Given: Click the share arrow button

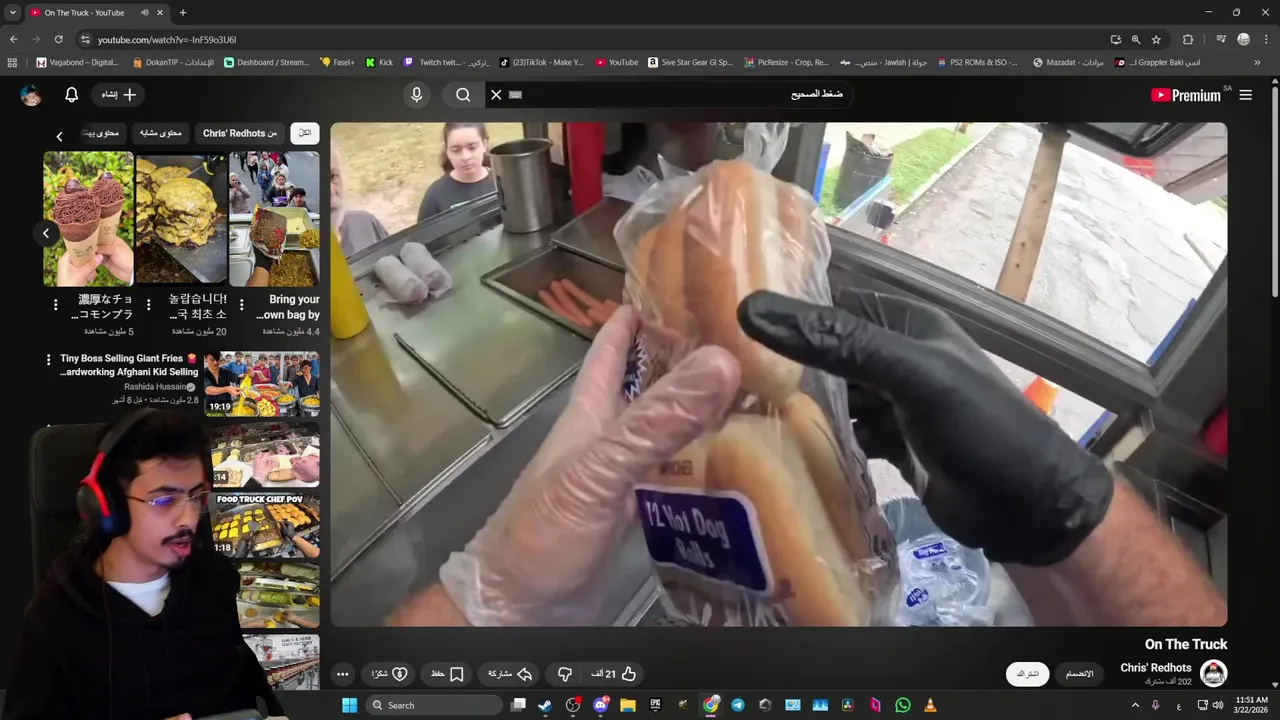Looking at the screenshot, I should coord(510,674).
